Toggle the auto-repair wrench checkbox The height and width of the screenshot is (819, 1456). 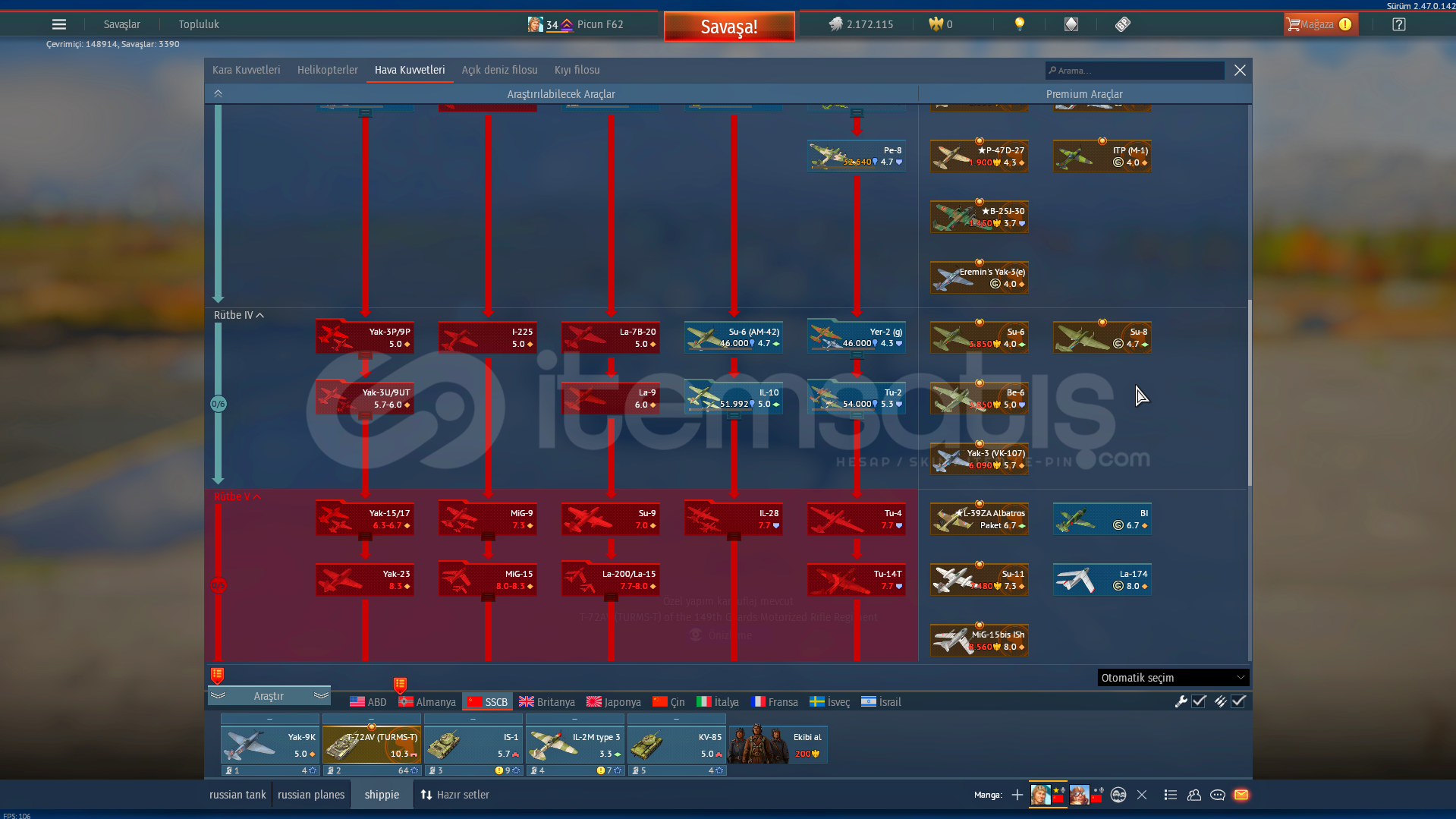click(x=1199, y=701)
